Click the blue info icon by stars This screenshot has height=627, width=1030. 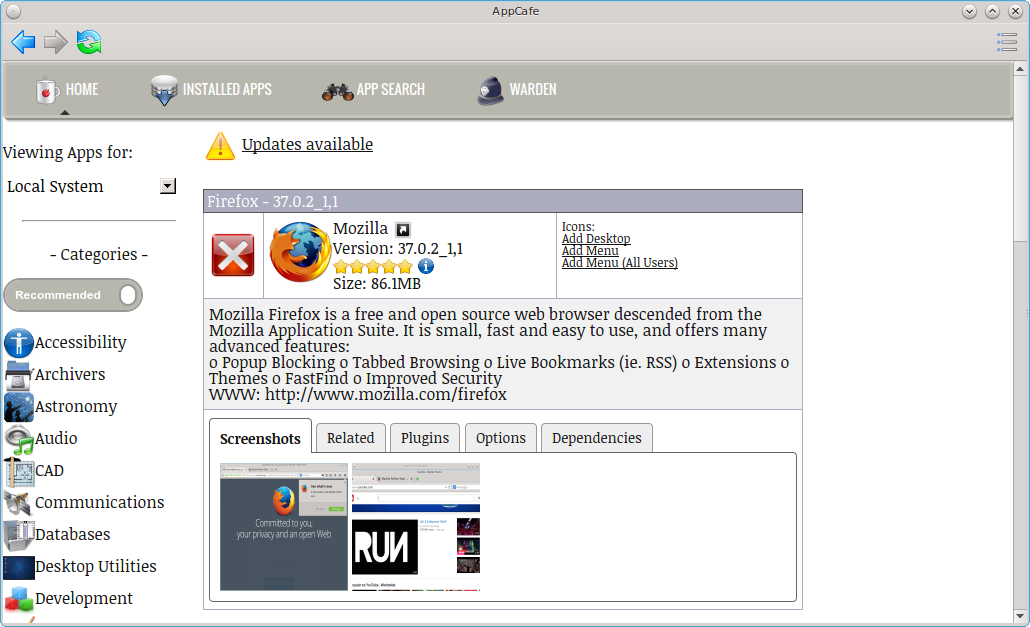(426, 266)
